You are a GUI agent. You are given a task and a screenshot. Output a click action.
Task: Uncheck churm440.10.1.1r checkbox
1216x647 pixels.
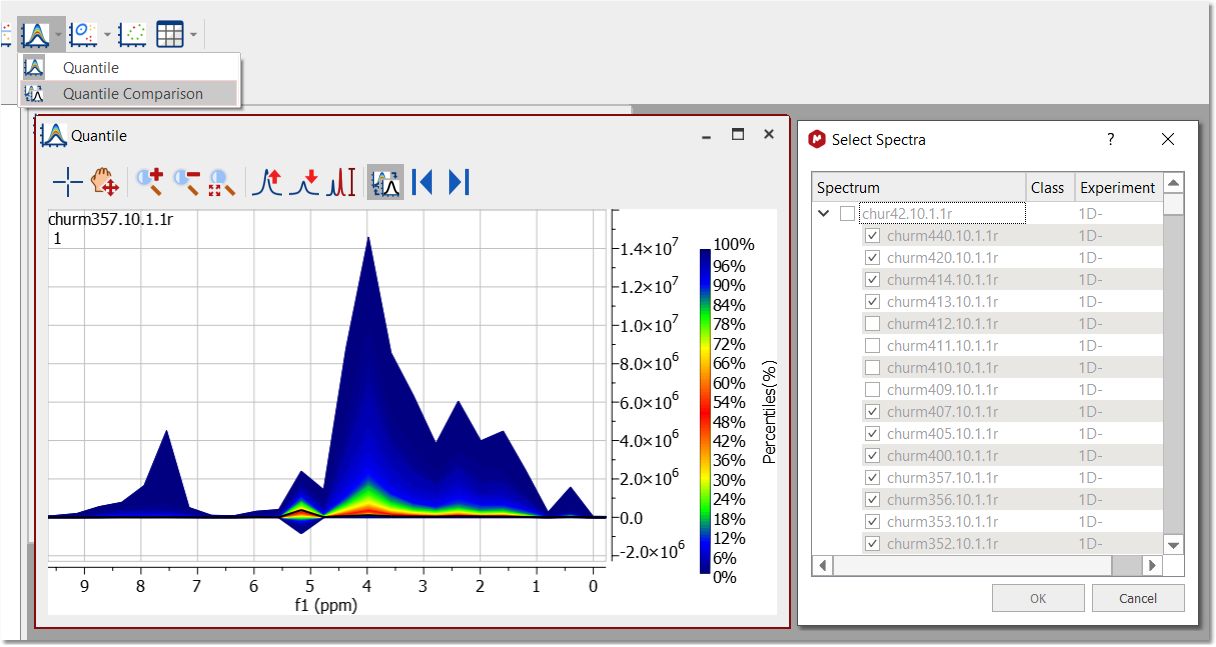[872, 236]
